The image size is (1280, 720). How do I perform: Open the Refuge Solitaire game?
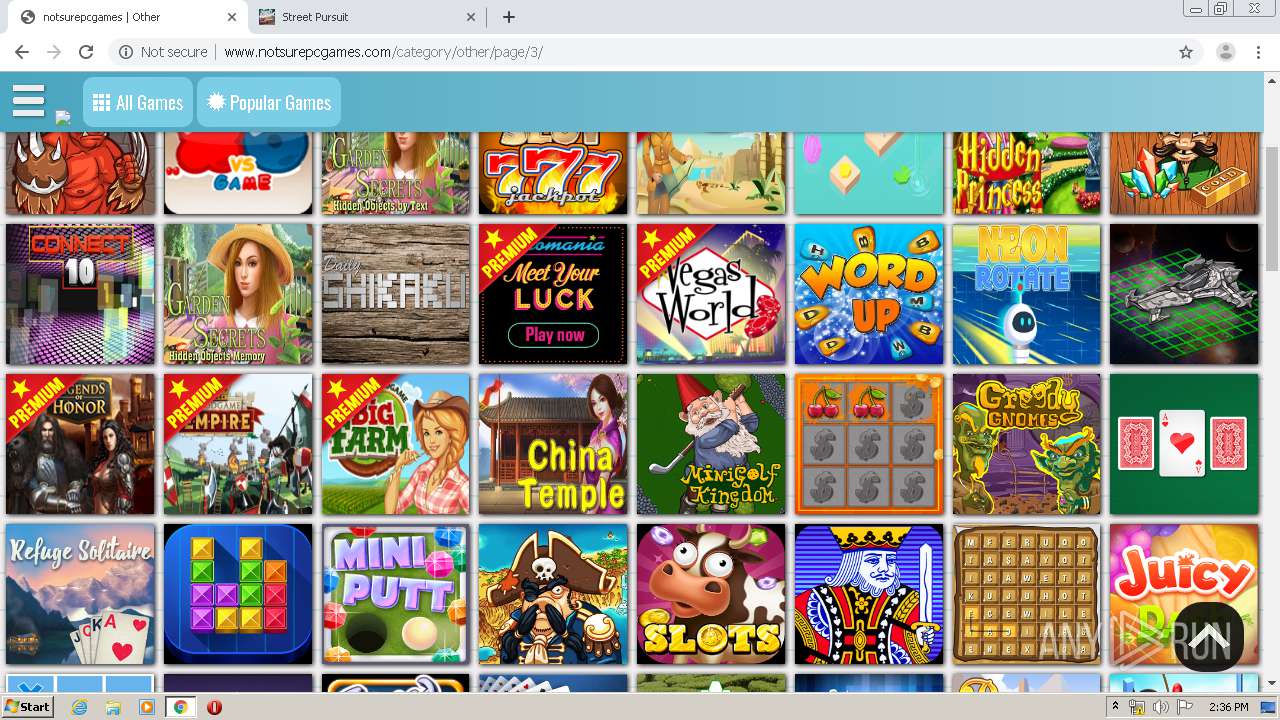[x=80, y=594]
